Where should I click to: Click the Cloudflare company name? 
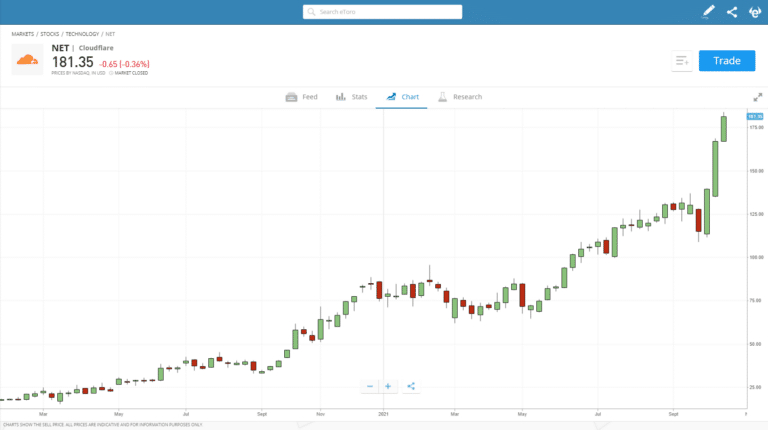click(x=96, y=48)
